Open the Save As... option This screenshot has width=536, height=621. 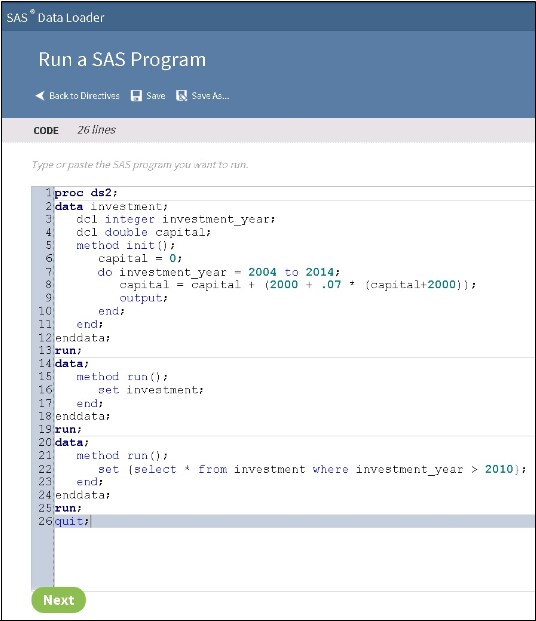(210, 95)
